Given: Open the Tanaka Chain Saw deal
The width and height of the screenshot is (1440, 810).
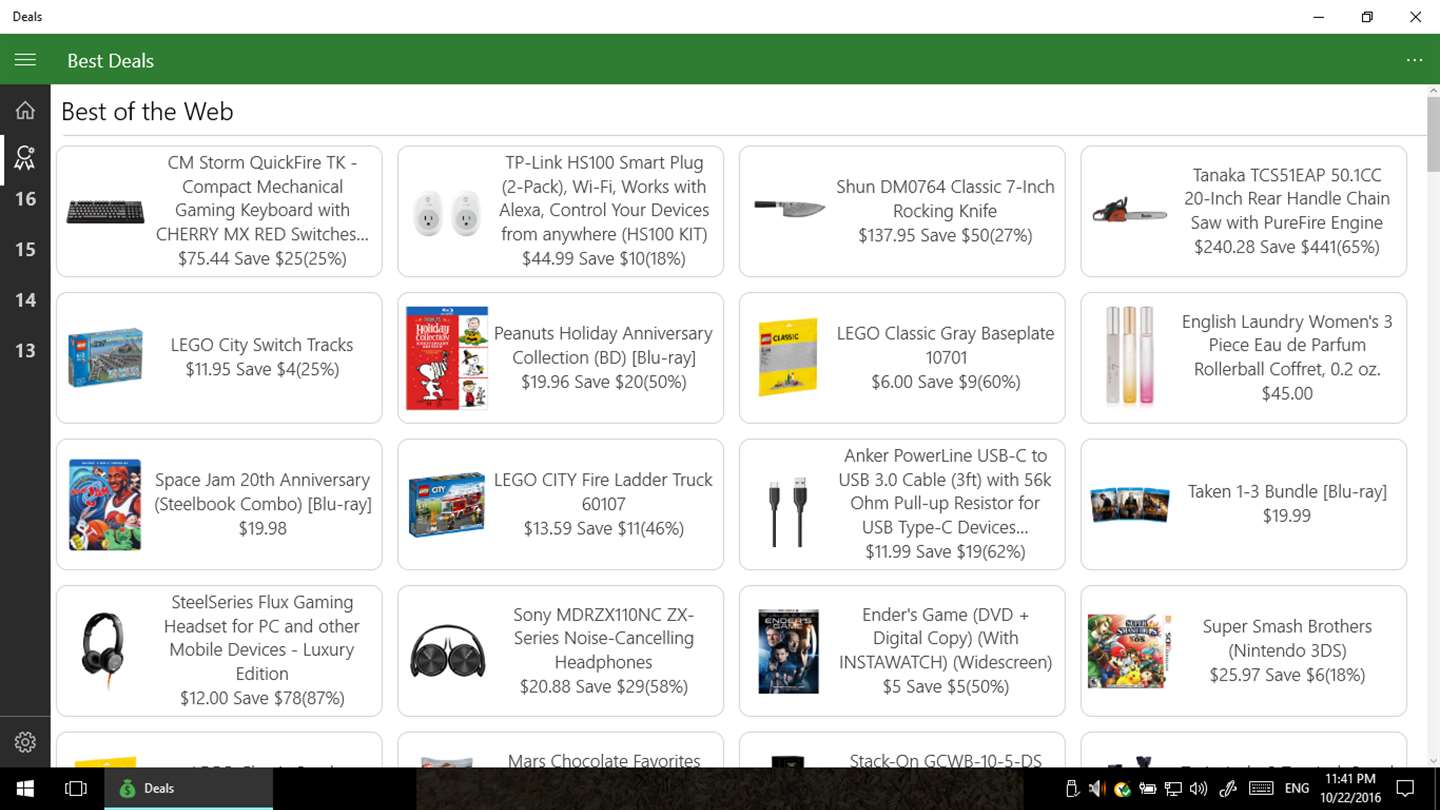Looking at the screenshot, I should [1243, 211].
